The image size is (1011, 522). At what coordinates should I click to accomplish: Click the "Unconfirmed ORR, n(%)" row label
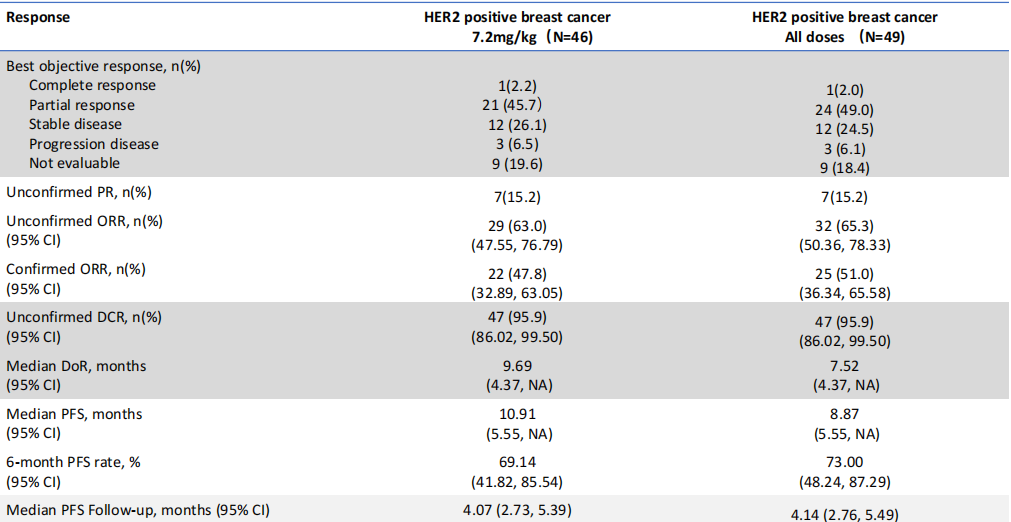tap(84, 221)
